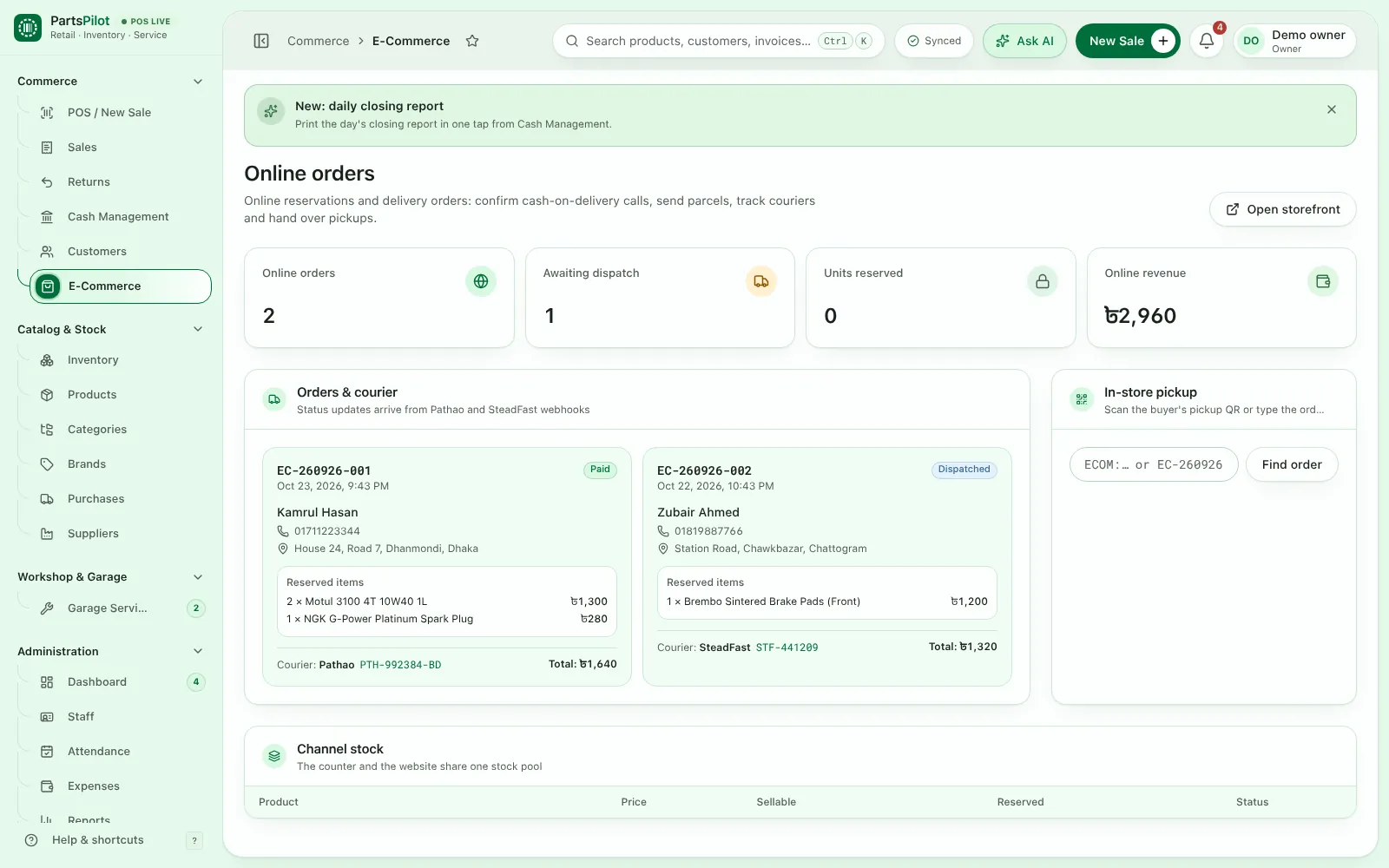Click the lock icon in Units reserved card
This screenshot has height=868, width=1389.
click(x=1043, y=281)
